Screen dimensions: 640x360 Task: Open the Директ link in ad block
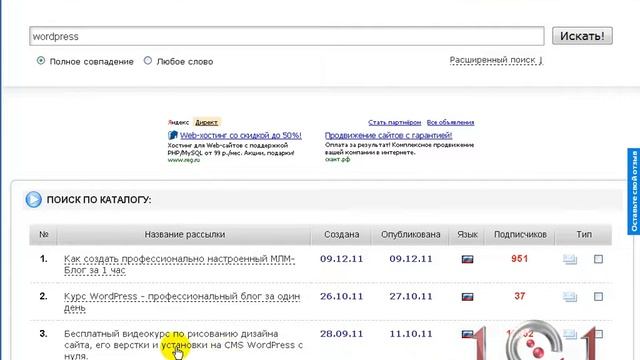206,122
